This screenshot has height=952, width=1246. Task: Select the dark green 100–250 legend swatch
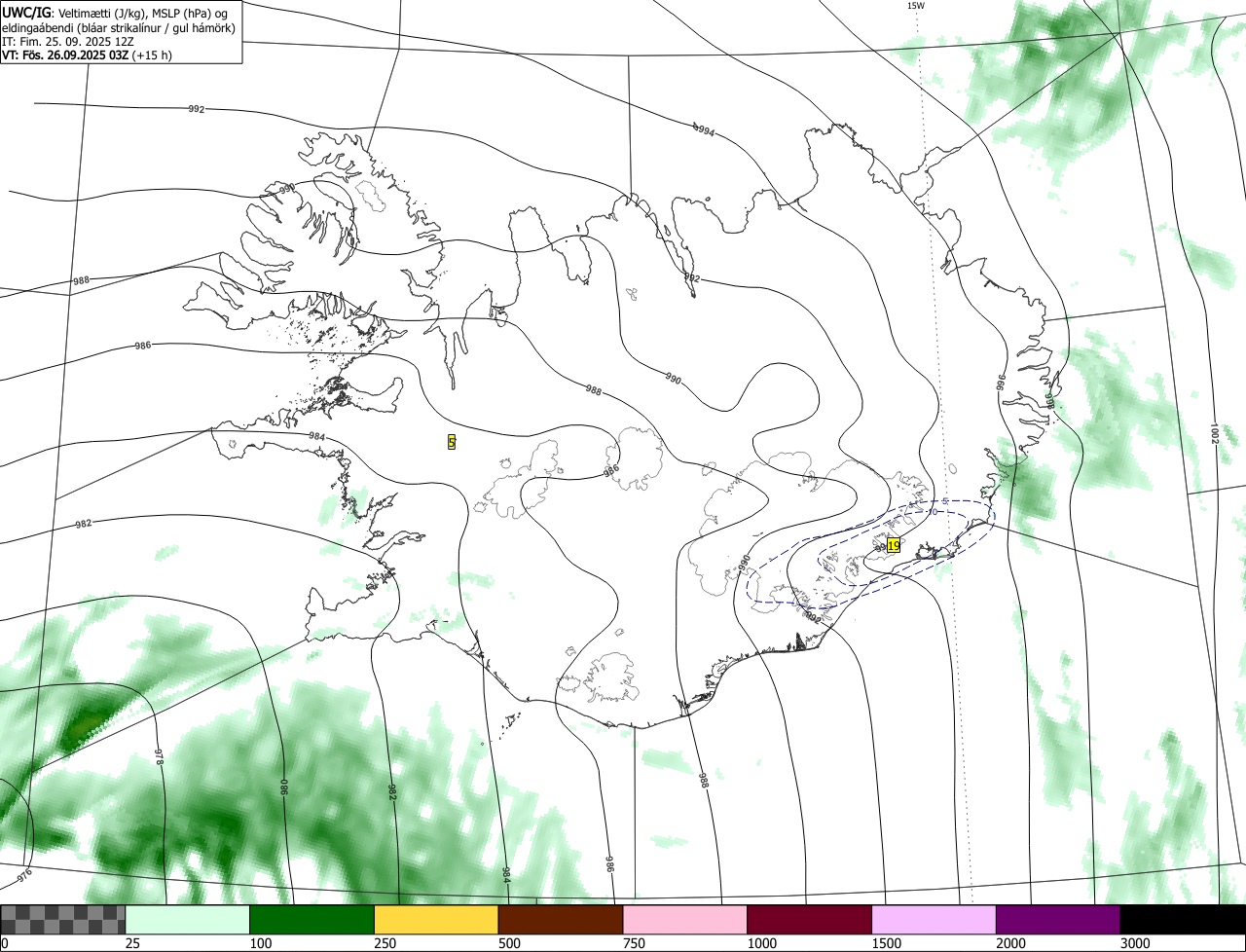[312, 920]
